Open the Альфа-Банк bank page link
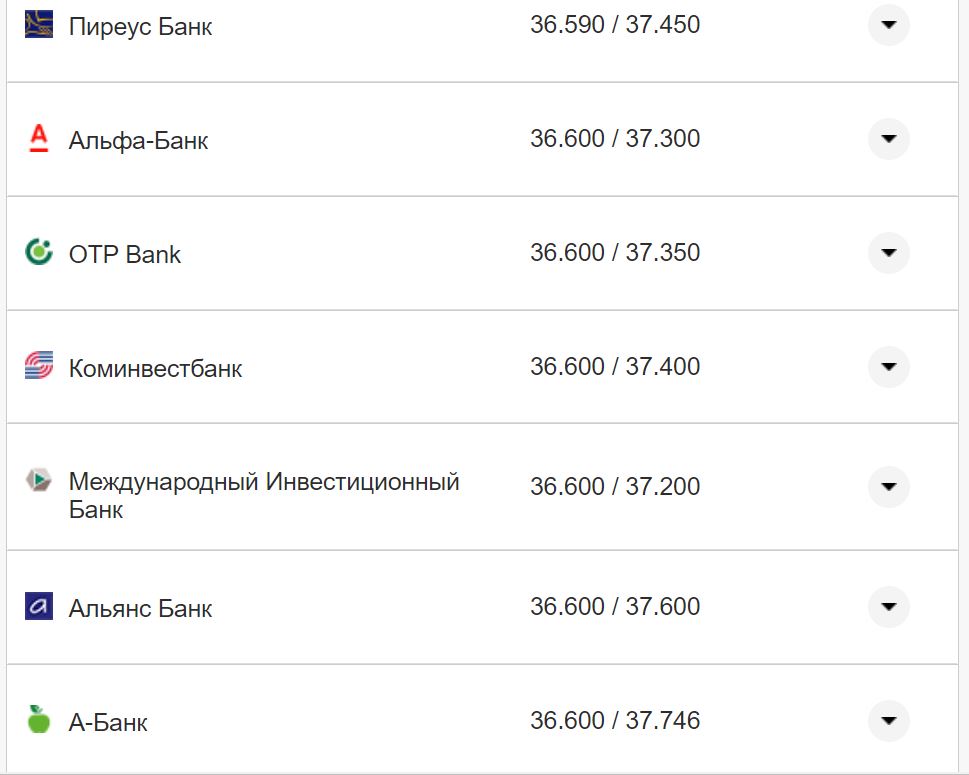Image resolution: width=969 pixels, height=775 pixels. click(x=137, y=139)
